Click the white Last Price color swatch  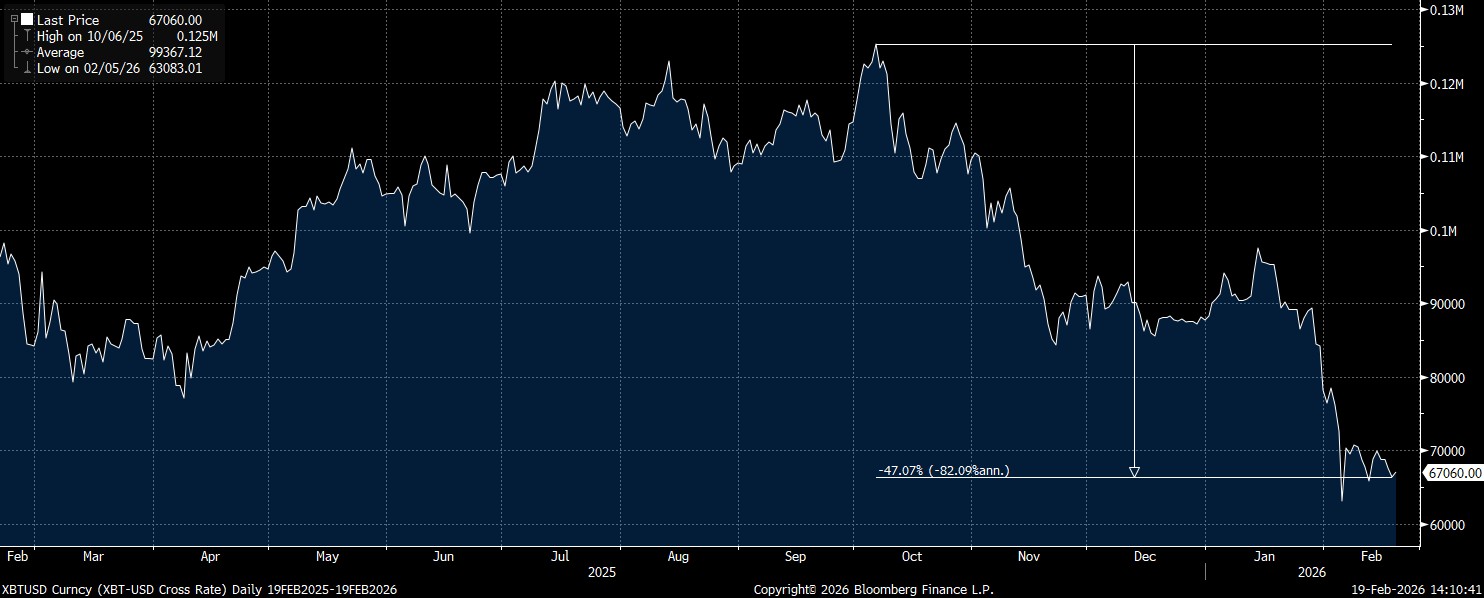(27, 20)
